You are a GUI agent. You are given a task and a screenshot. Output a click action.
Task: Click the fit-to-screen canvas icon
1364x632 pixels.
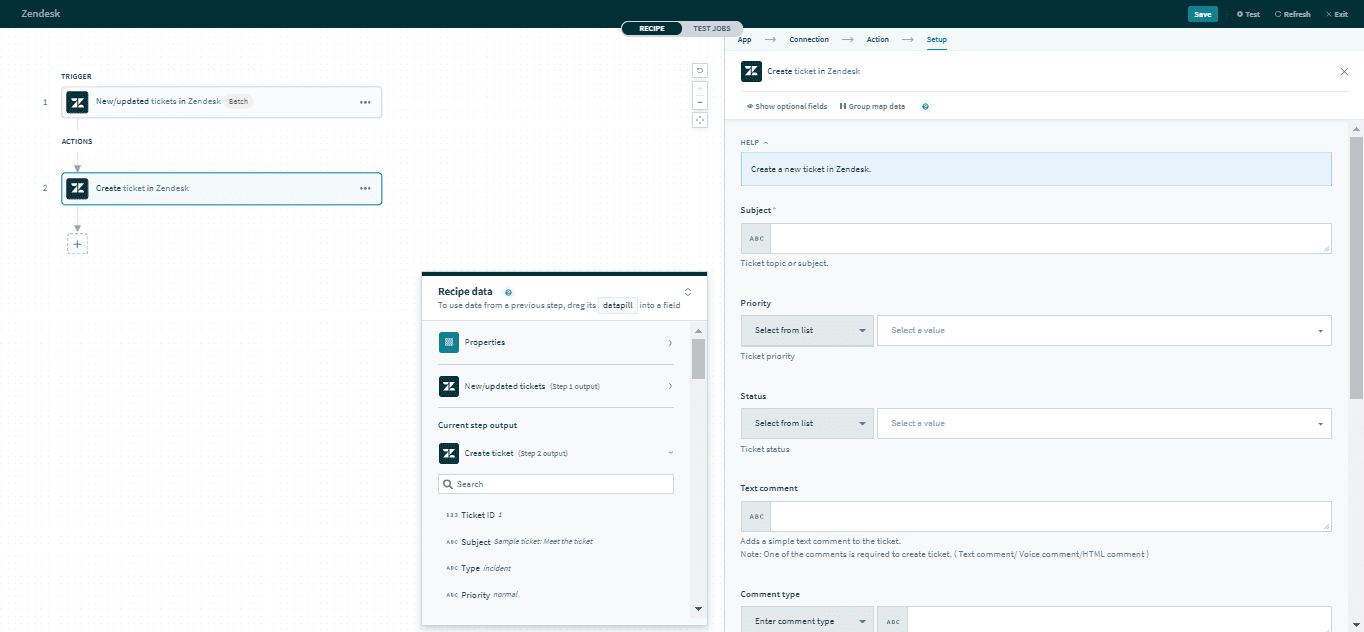pyautogui.click(x=700, y=120)
